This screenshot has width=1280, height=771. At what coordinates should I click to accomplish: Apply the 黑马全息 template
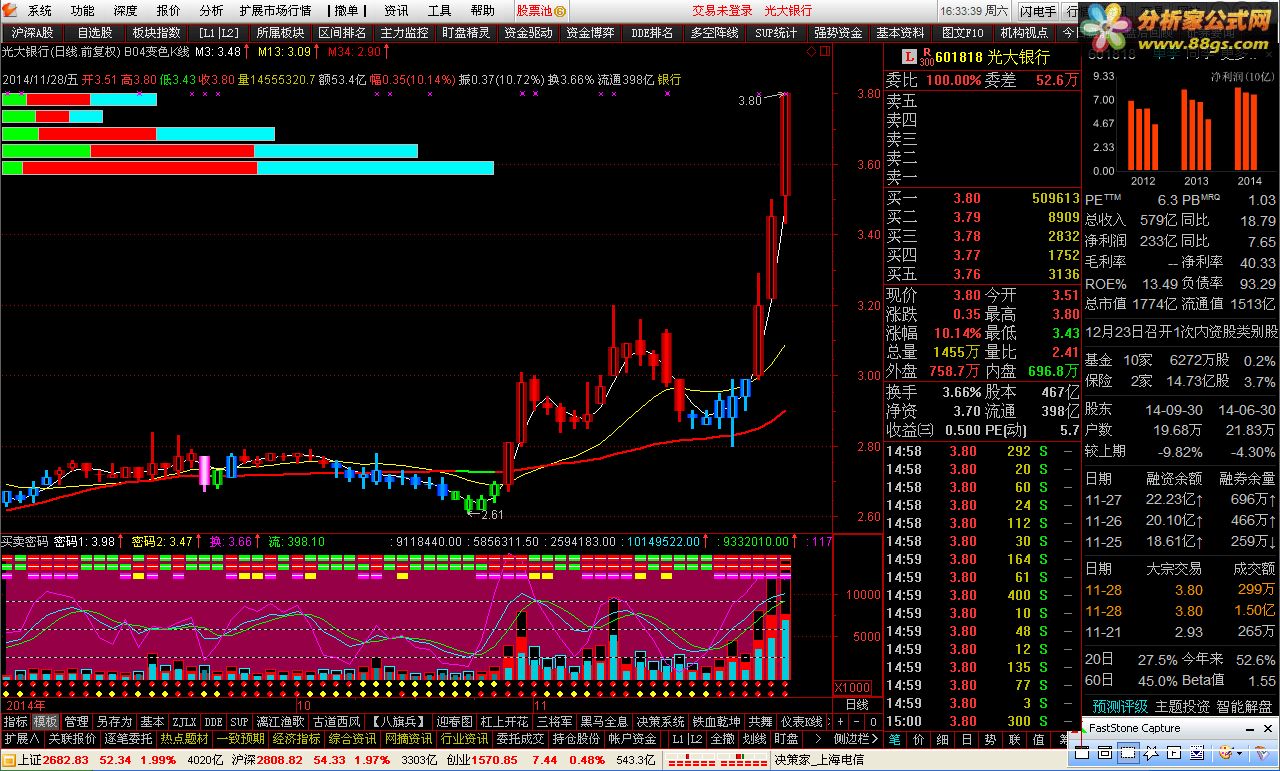point(605,720)
